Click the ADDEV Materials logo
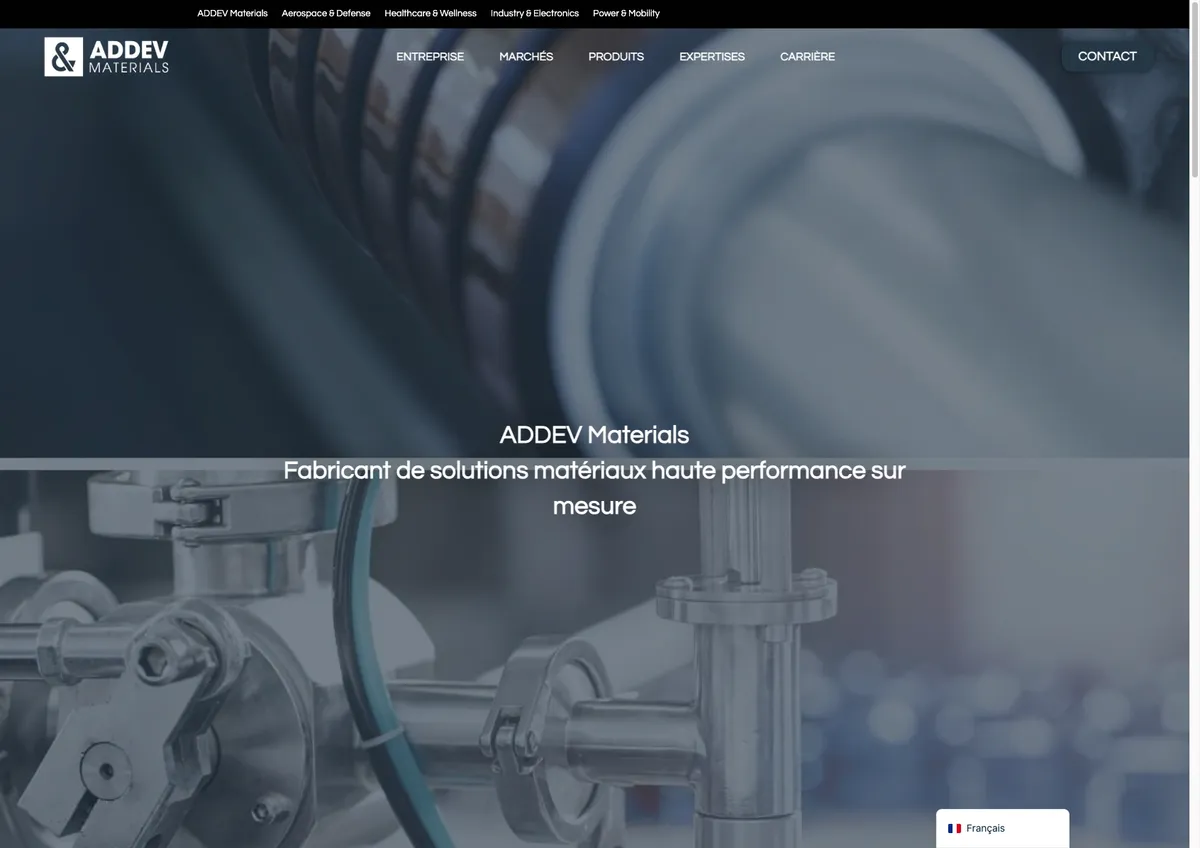 click(x=107, y=57)
